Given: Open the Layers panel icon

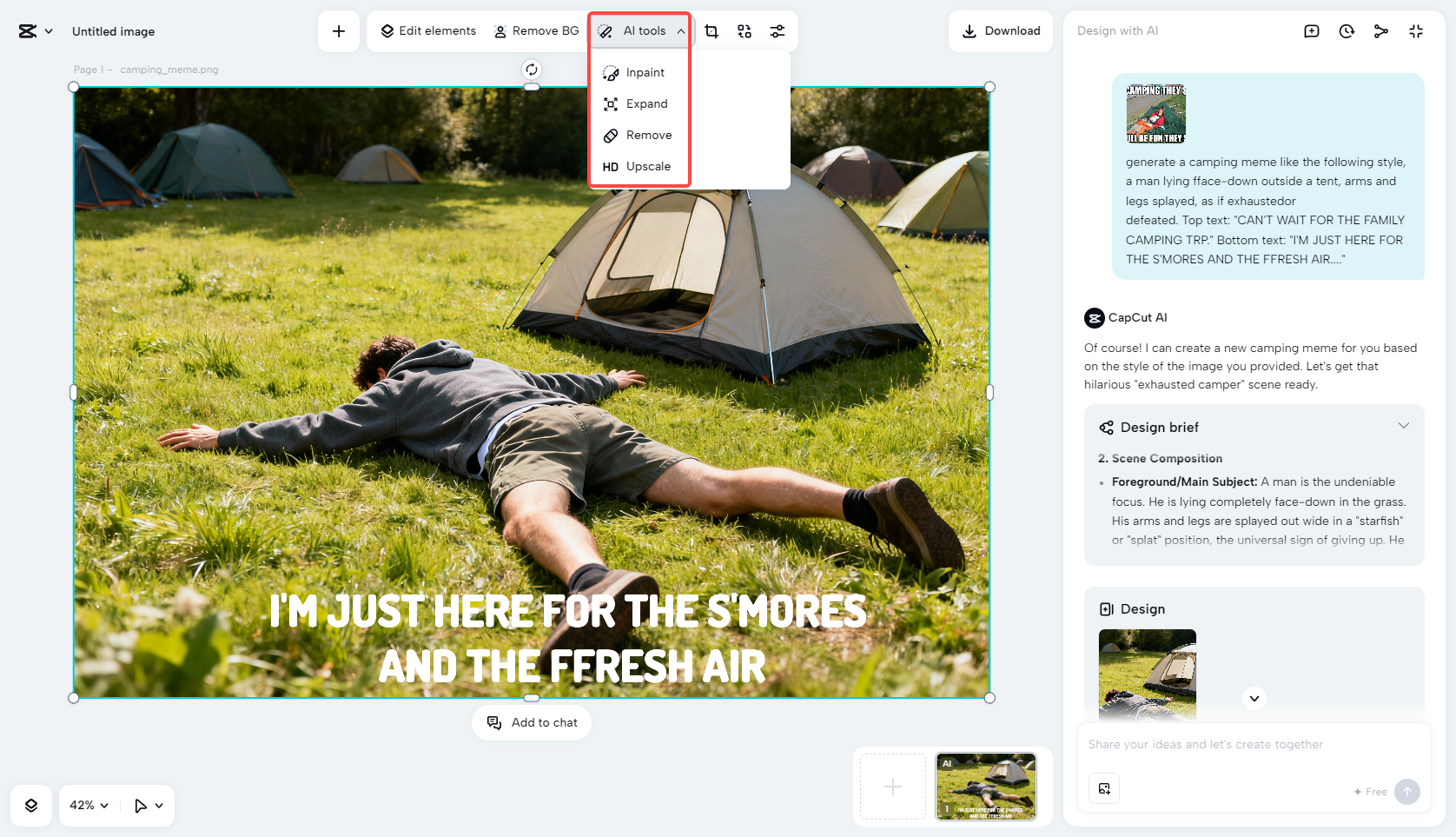Looking at the screenshot, I should [31, 805].
